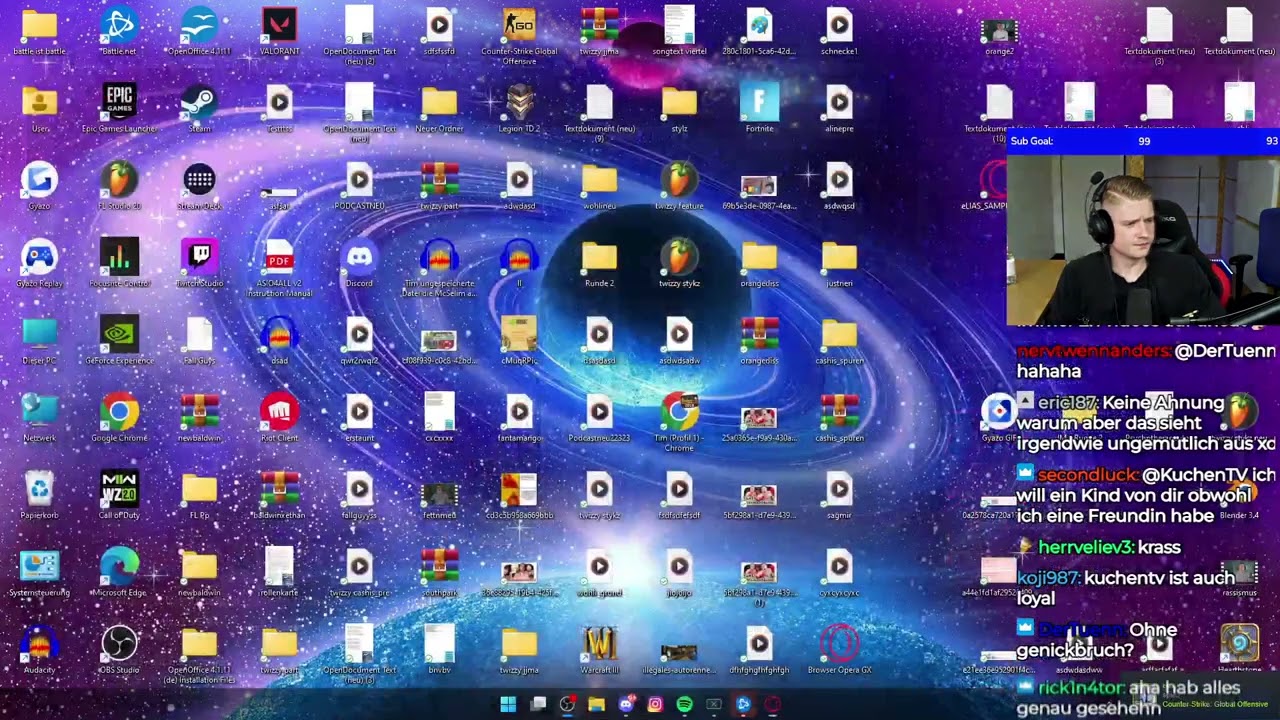Open the Windows Start menu
The image size is (1280, 720).
coord(508,704)
